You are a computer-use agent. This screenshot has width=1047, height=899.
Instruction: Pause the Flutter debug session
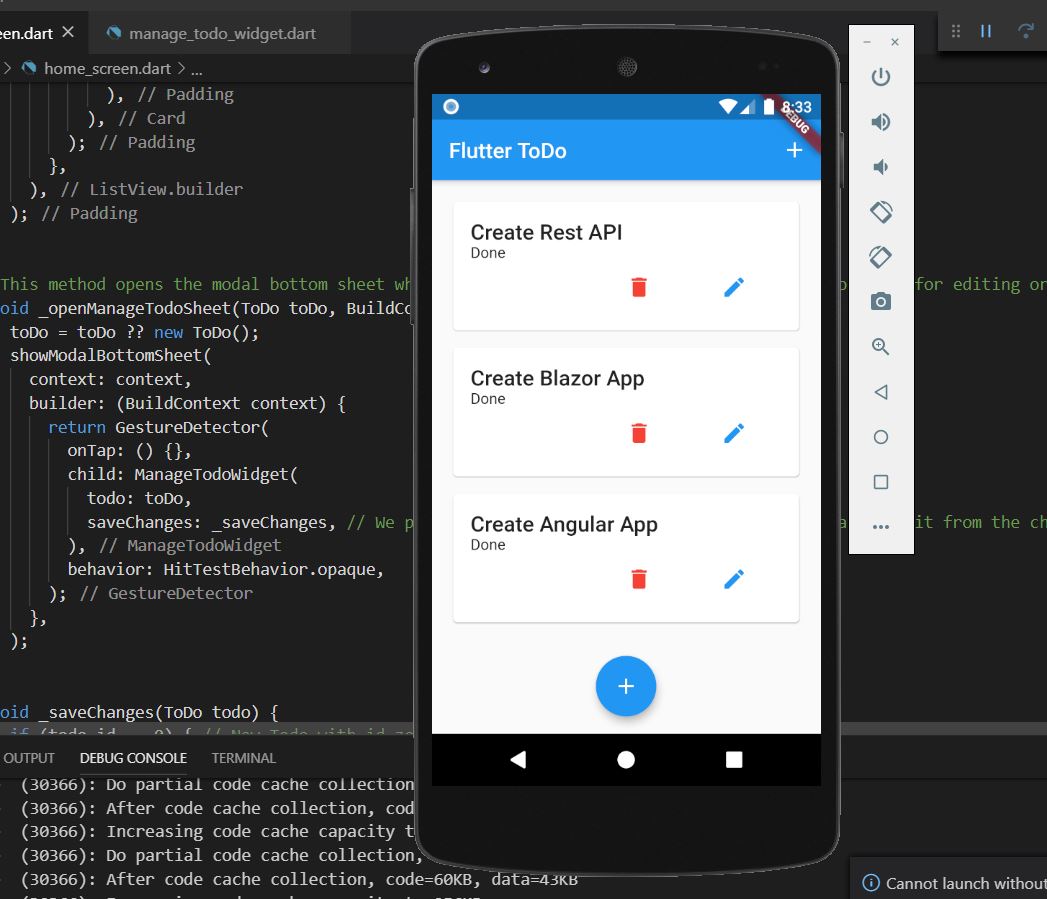[985, 30]
